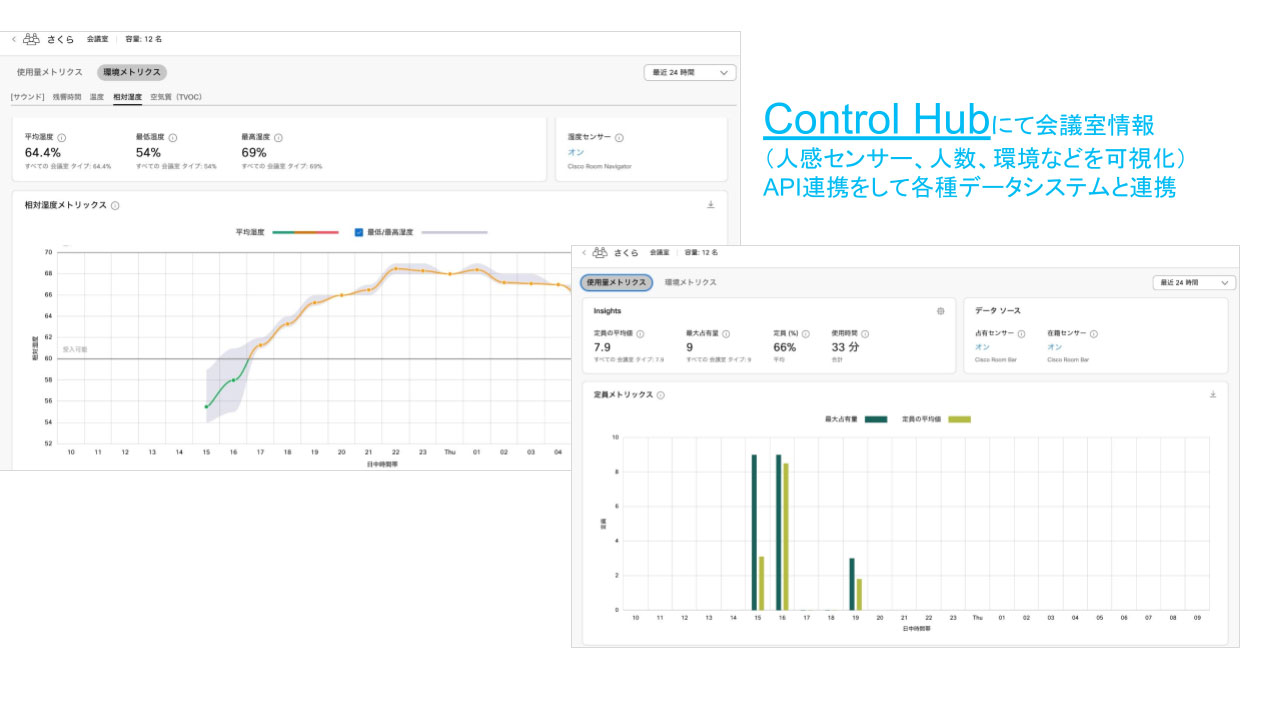The height and width of the screenshot is (720, 1280).
Task: Open info icon next to 湿度センサー
Action: pos(619,138)
